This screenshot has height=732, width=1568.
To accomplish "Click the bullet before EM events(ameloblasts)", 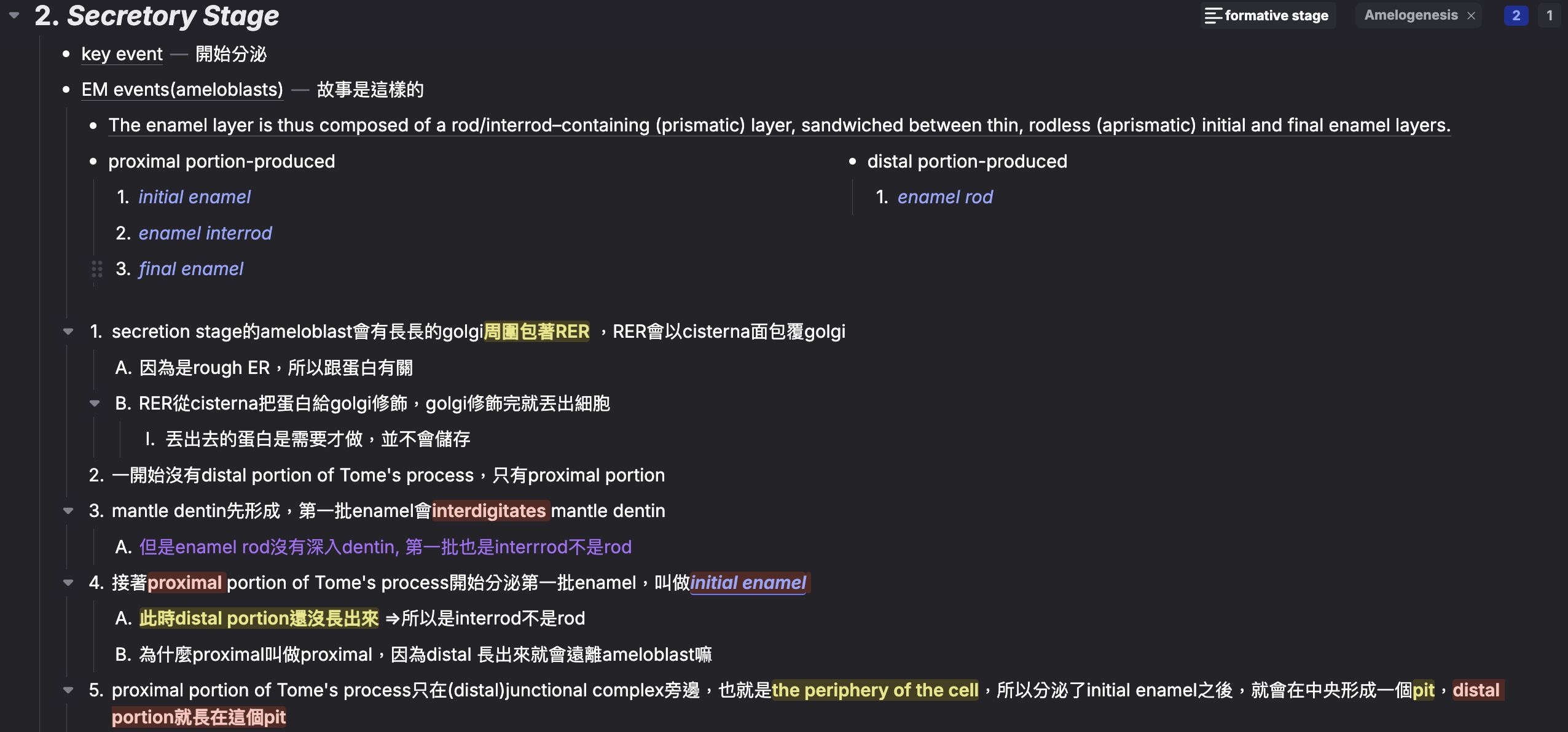I will pos(66,90).
